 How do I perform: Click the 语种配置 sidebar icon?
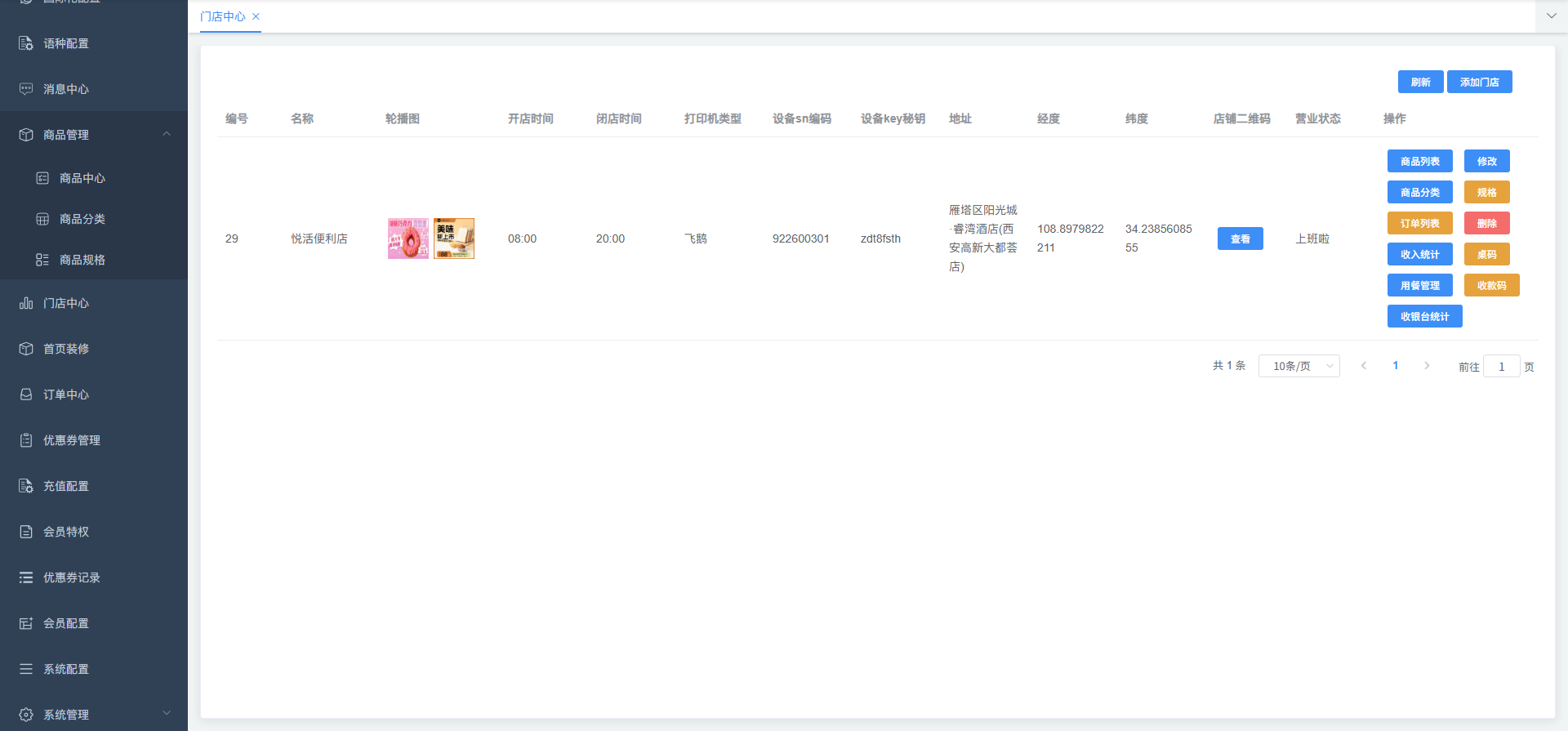pyautogui.click(x=26, y=43)
